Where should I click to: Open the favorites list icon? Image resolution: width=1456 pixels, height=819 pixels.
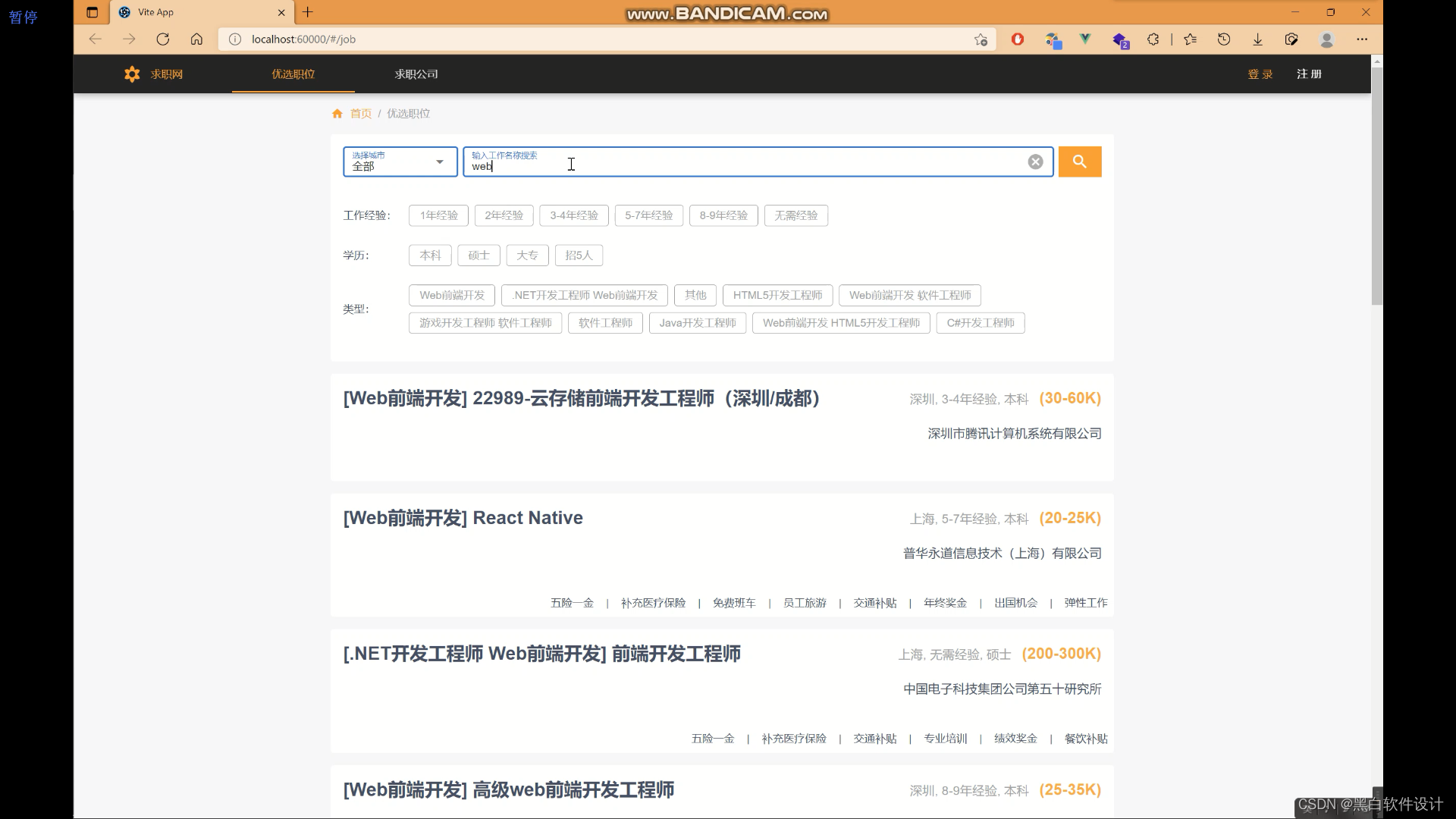(1190, 39)
